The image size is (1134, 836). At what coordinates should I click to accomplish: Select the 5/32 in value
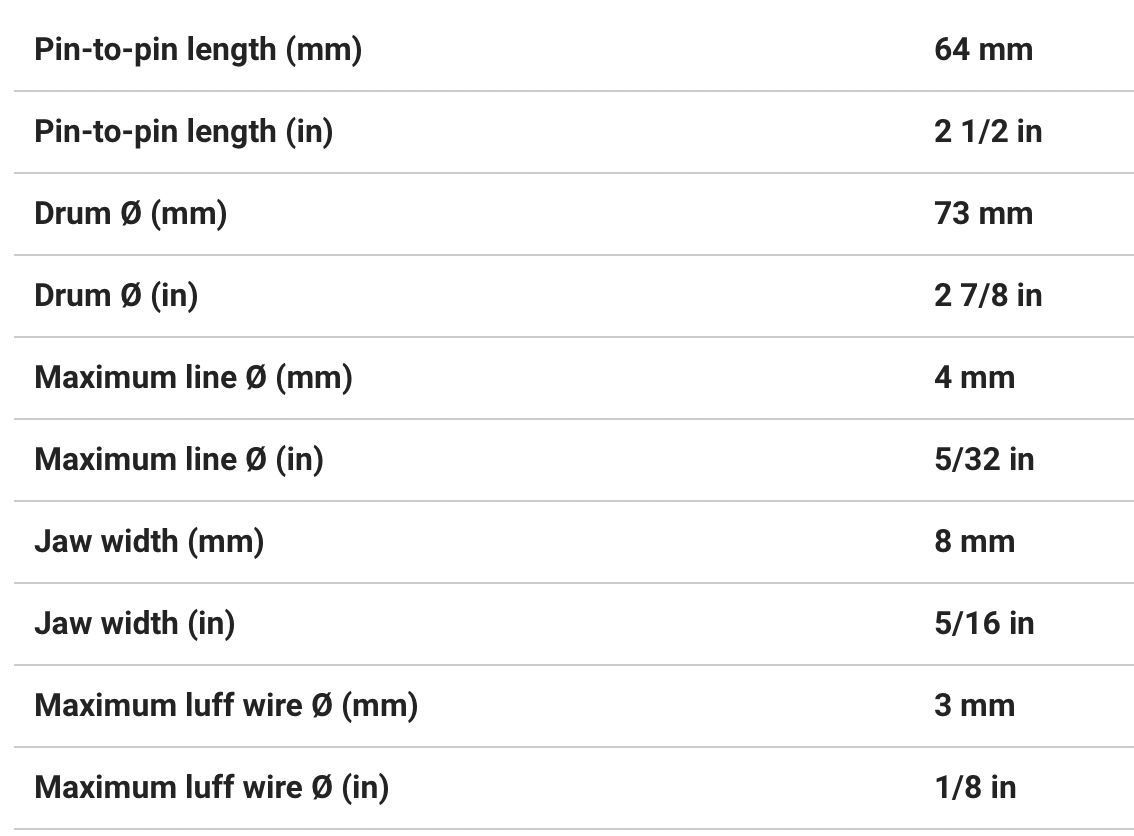click(x=984, y=459)
